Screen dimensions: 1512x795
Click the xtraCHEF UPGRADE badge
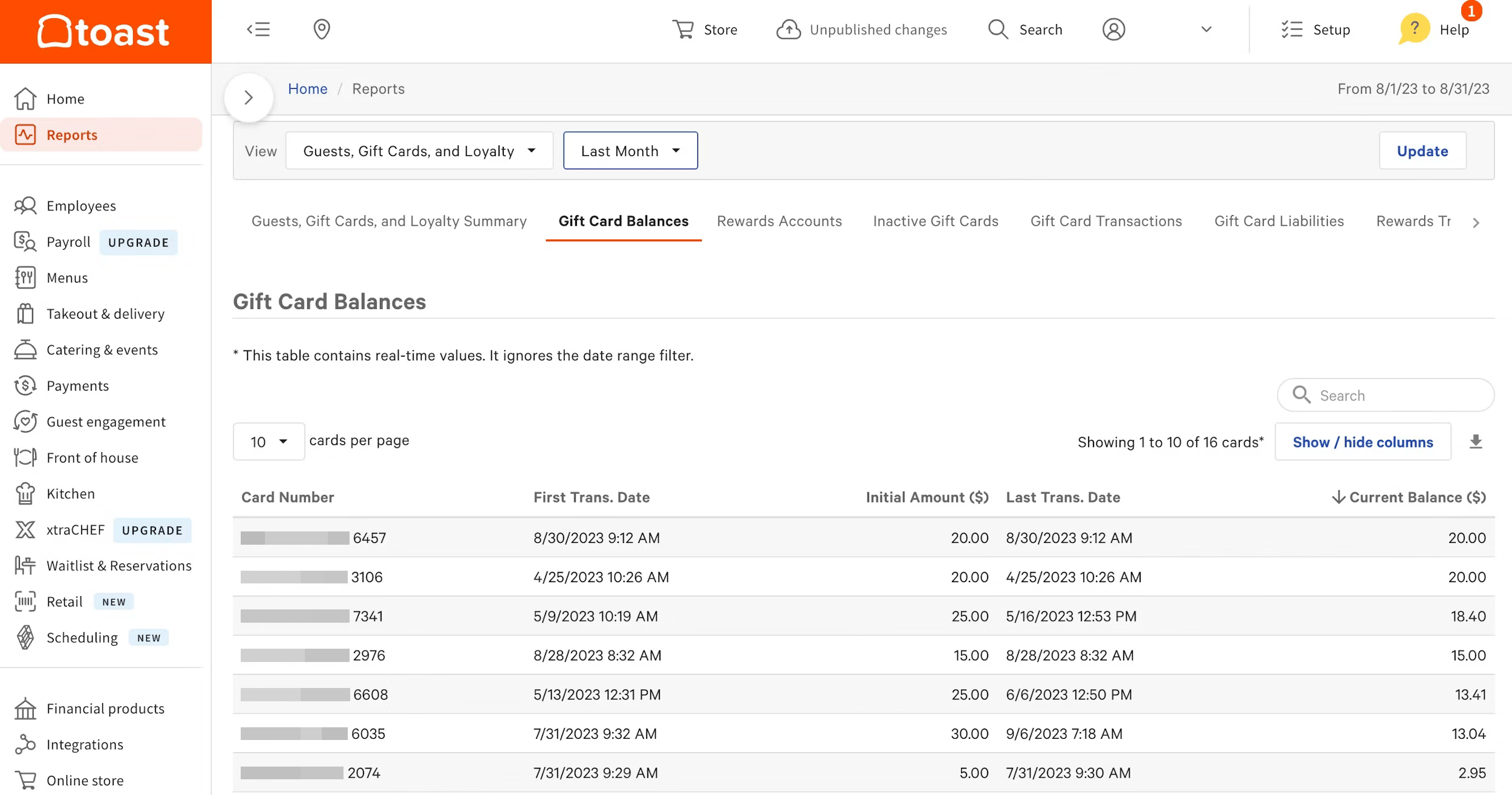[x=152, y=530]
